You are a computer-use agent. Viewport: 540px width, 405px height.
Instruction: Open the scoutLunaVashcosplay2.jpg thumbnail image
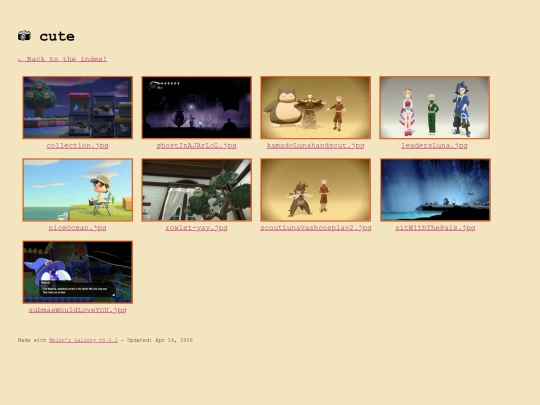315,190
